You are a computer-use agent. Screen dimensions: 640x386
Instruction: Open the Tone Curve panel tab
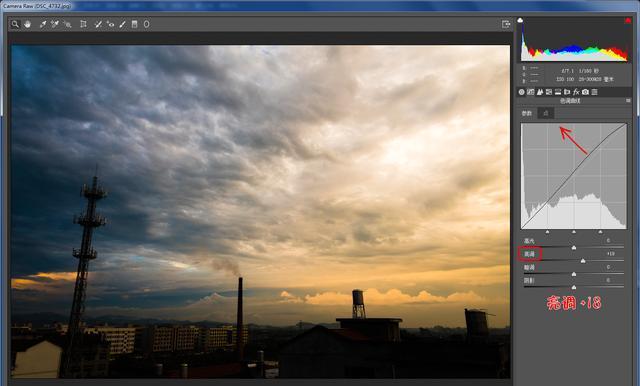(x=531, y=92)
